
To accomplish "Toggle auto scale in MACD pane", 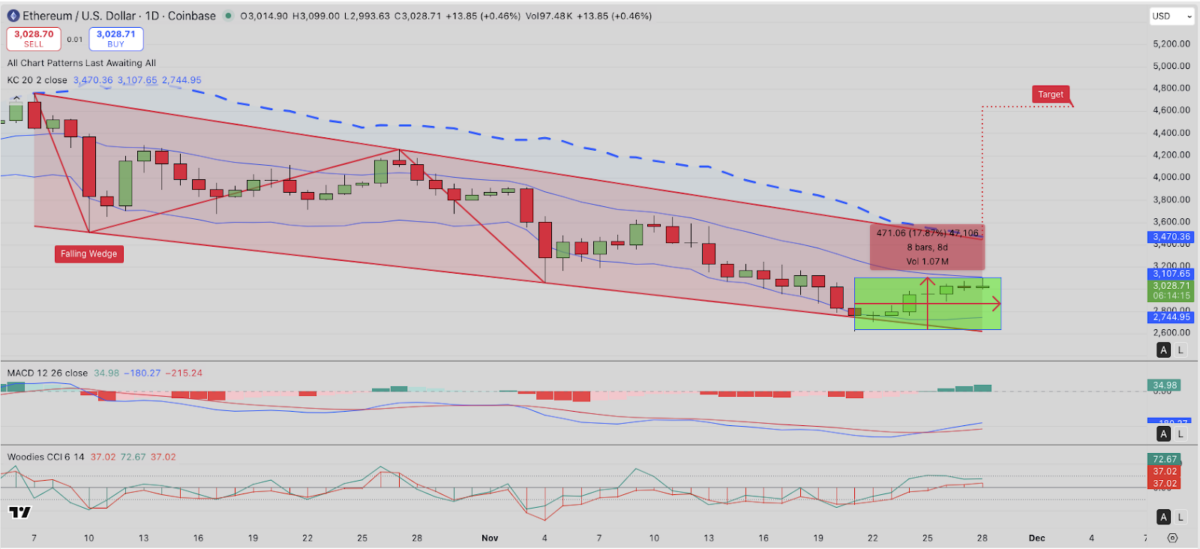I will point(1163,434).
